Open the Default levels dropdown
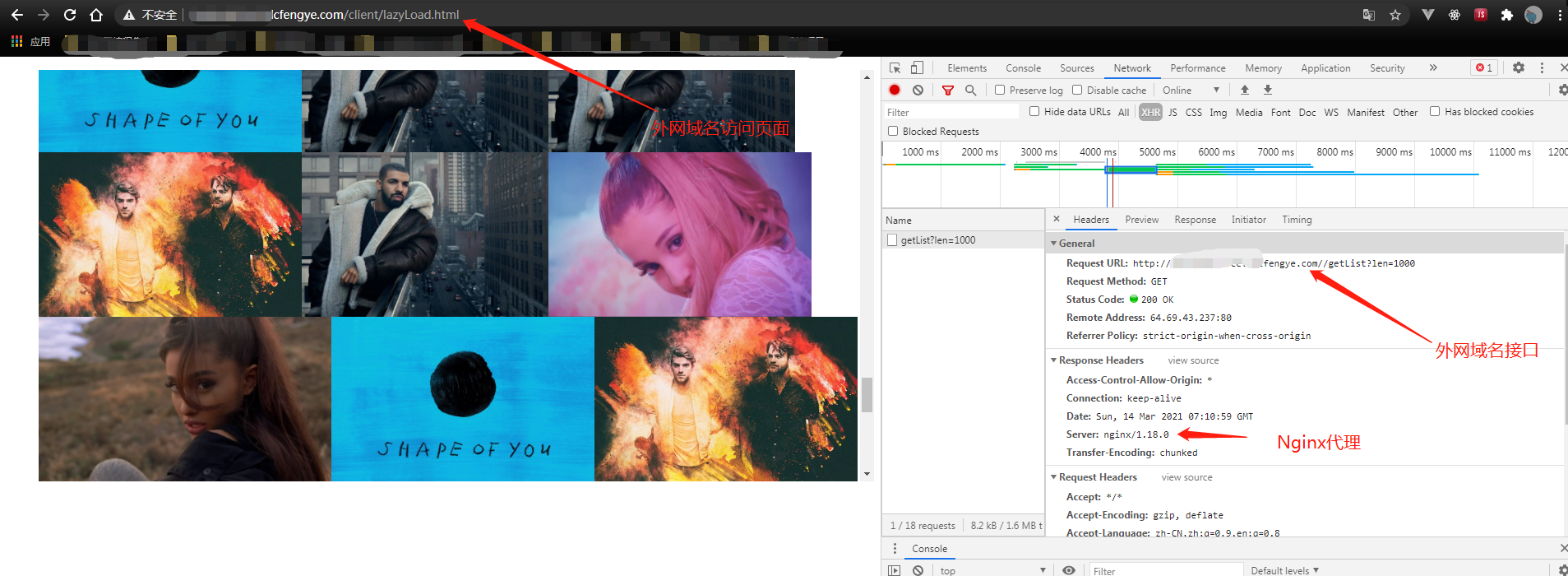 tap(1284, 570)
